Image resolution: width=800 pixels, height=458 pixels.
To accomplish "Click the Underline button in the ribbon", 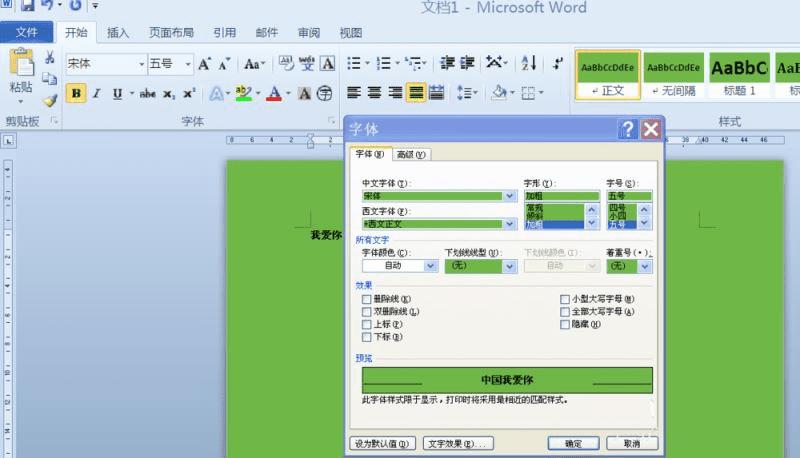I will coord(117,93).
